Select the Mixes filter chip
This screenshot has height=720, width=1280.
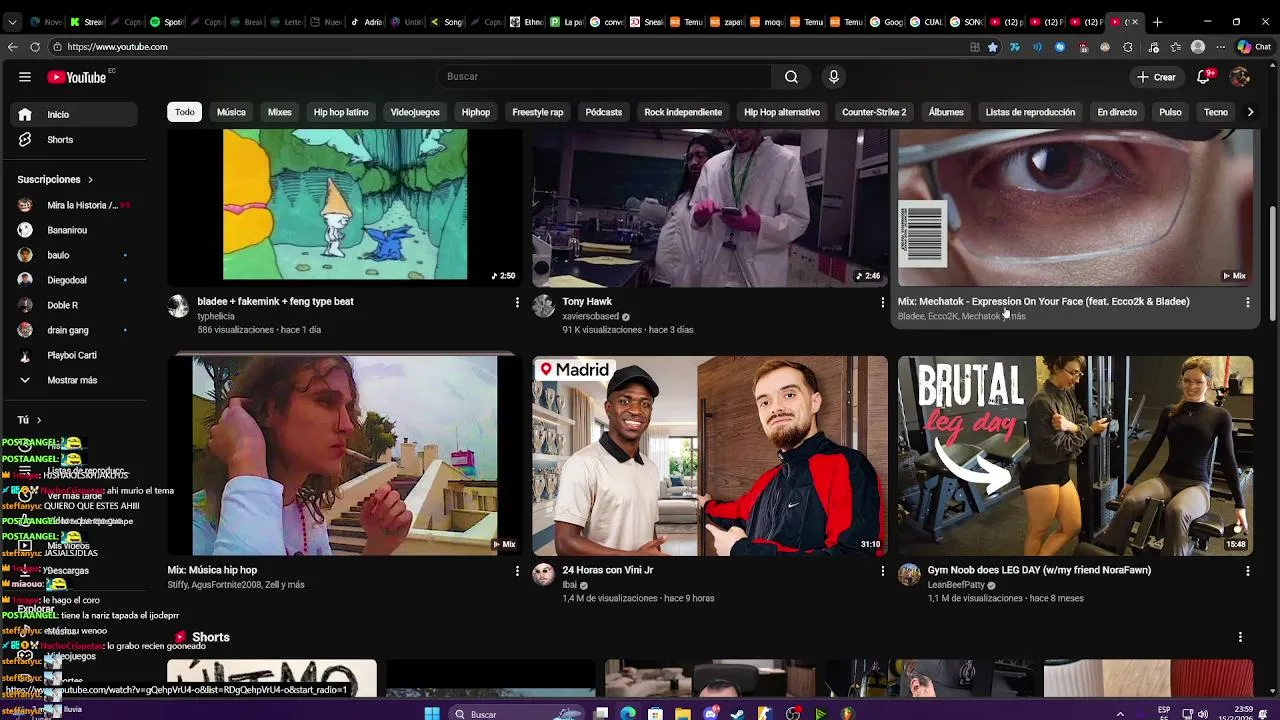click(x=280, y=112)
